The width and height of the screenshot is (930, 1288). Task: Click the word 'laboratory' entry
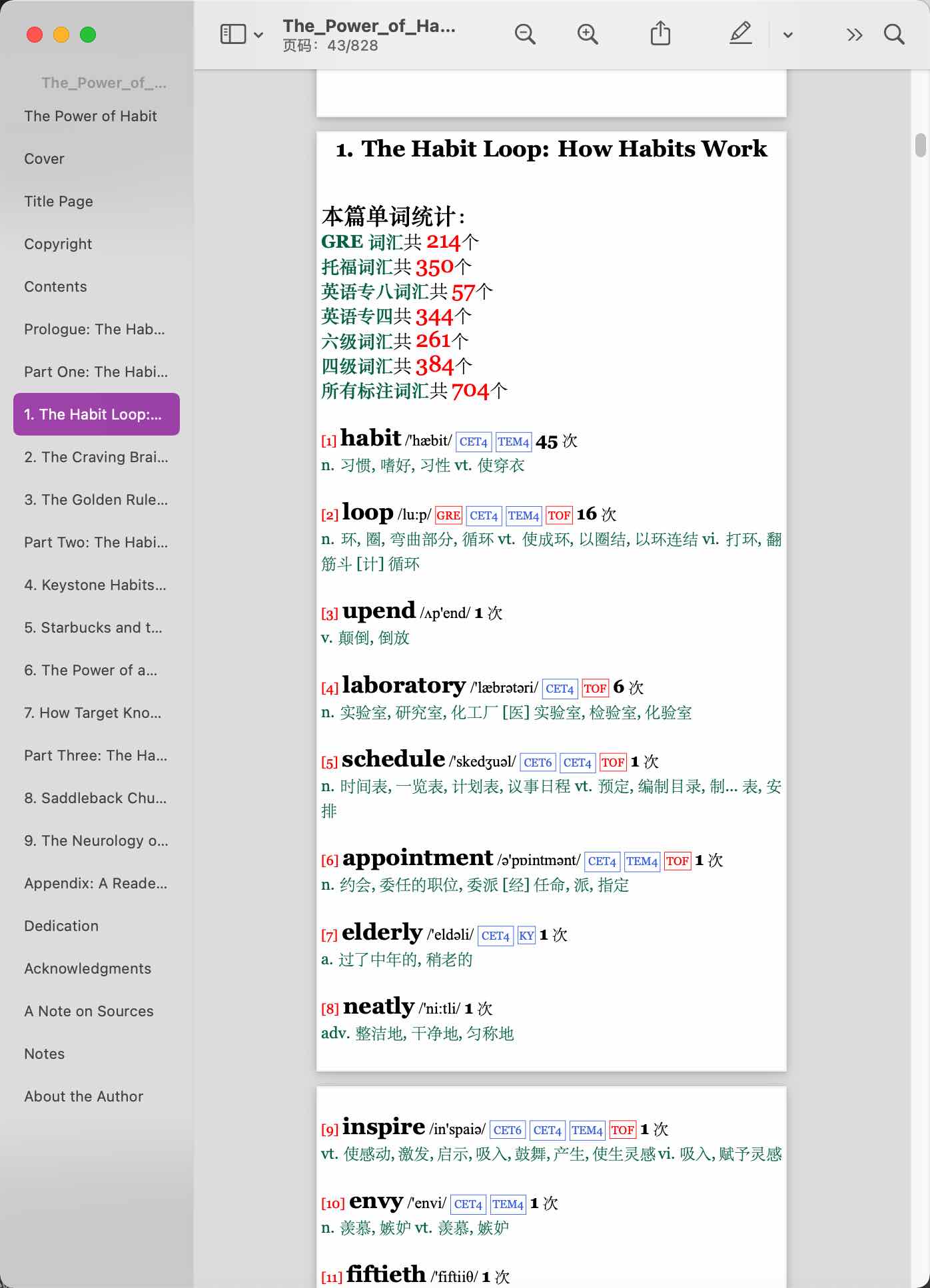(x=404, y=685)
